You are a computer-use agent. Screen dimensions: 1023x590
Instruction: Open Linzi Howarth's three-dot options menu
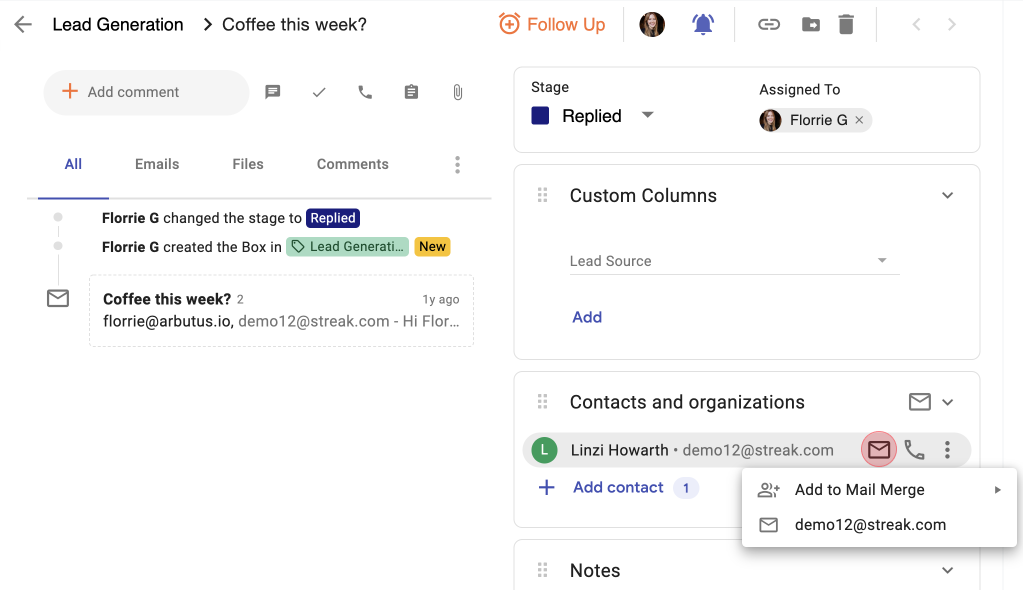[947, 450]
